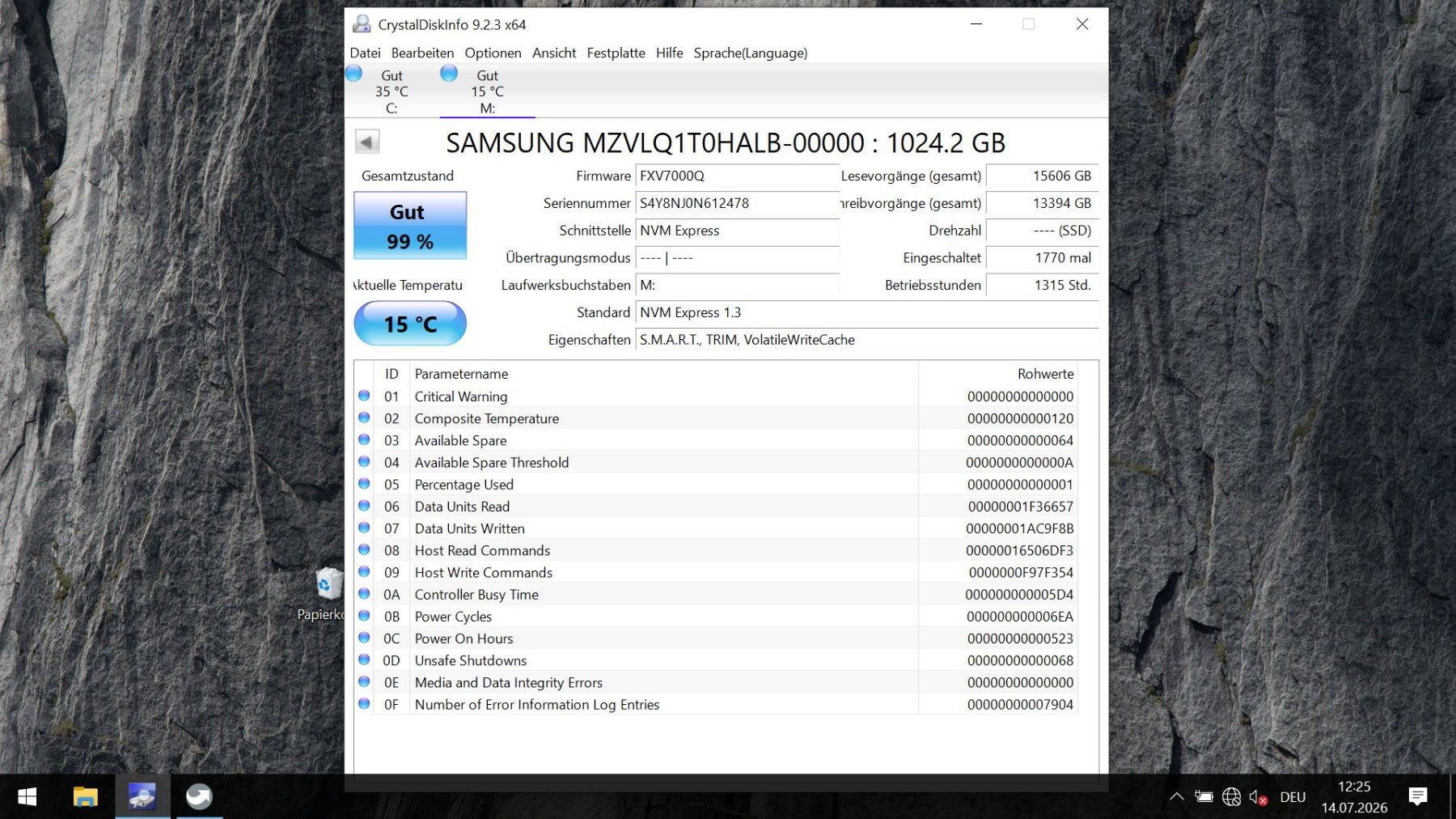Click the Standard NVM Express 1.3 field
The height and width of the screenshot is (819, 1456).
pyautogui.click(x=867, y=312)
